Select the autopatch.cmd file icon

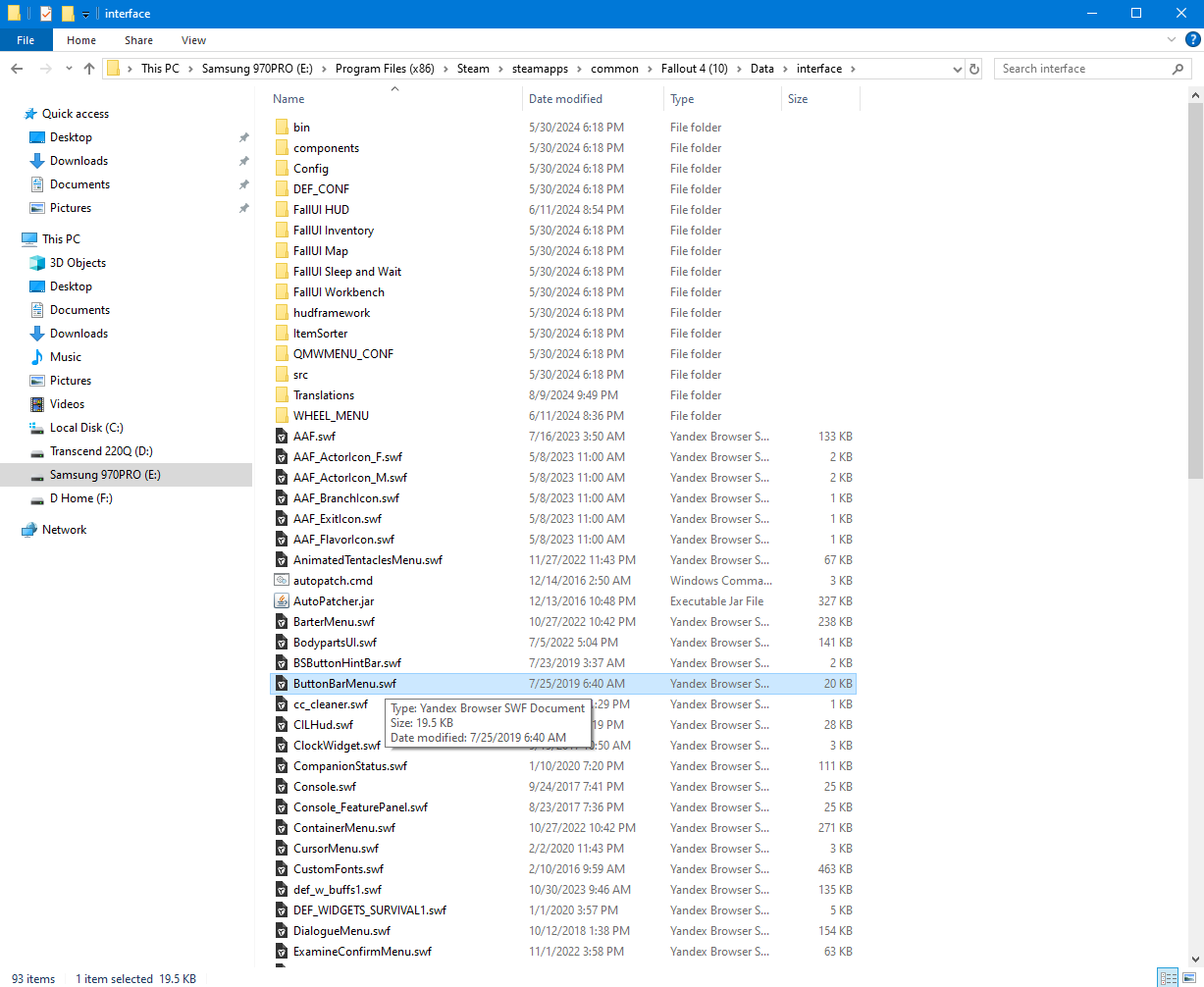point(282,581)
